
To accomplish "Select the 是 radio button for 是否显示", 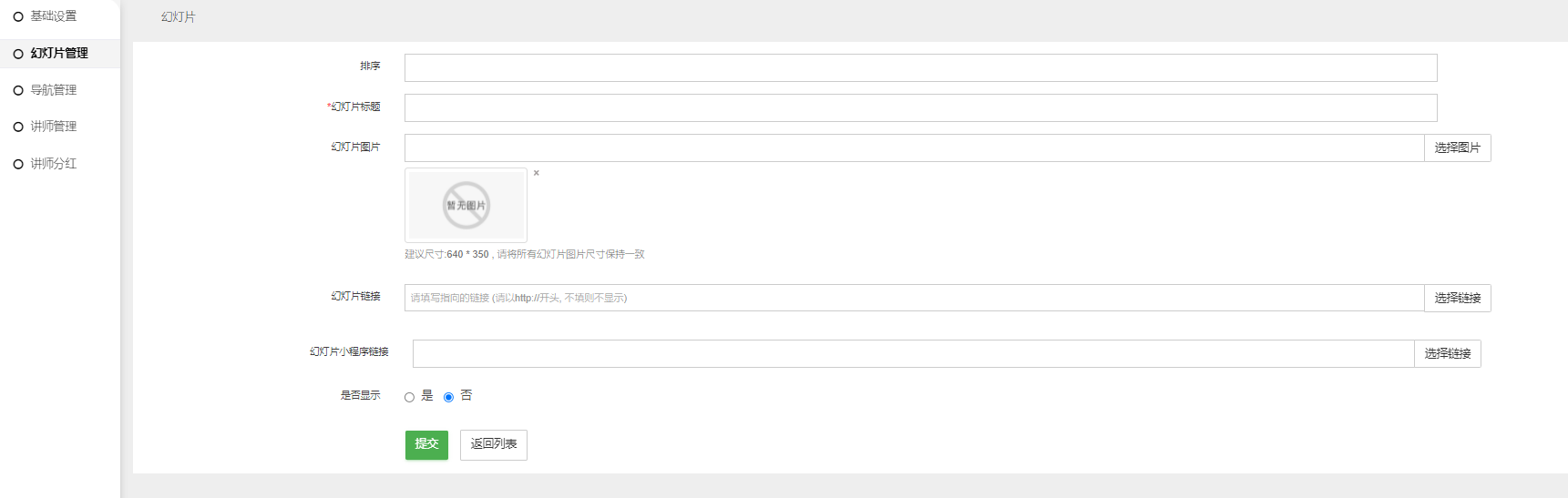I will [x=409, y=397].
